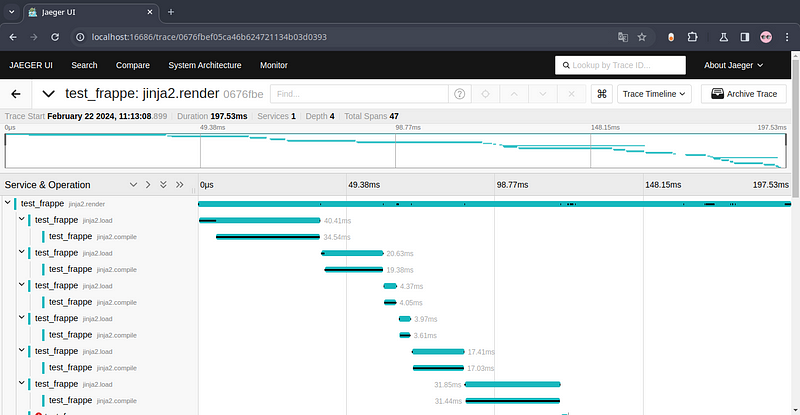Click the Archive Trace button
The width and height of the screenshot is (800, 415).
(x=744, y=94)
